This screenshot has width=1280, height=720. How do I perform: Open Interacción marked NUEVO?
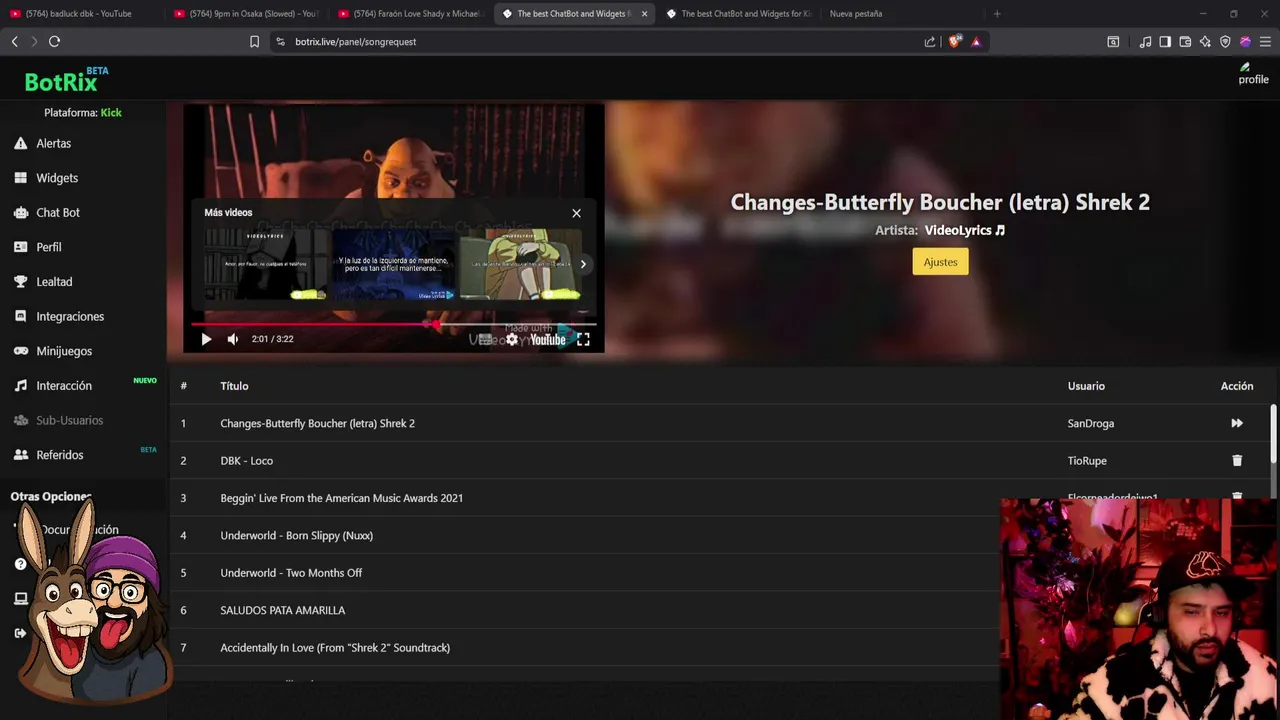pyautogui.click(x=63, y=386)
